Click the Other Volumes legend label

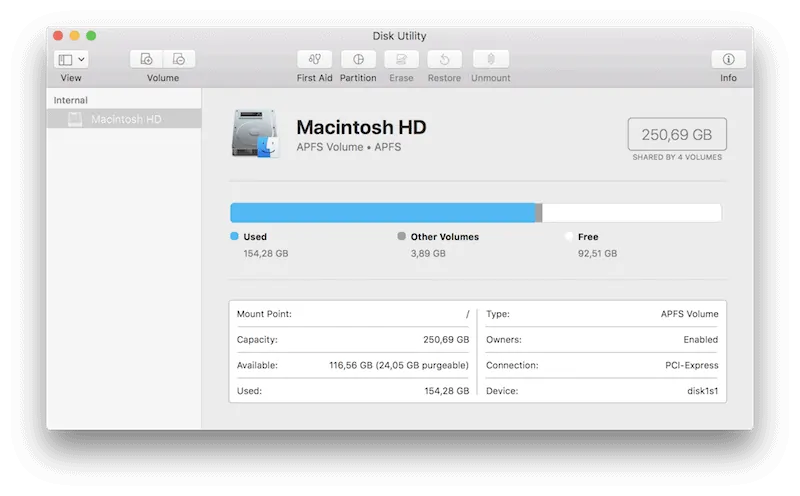pos(445,237)
